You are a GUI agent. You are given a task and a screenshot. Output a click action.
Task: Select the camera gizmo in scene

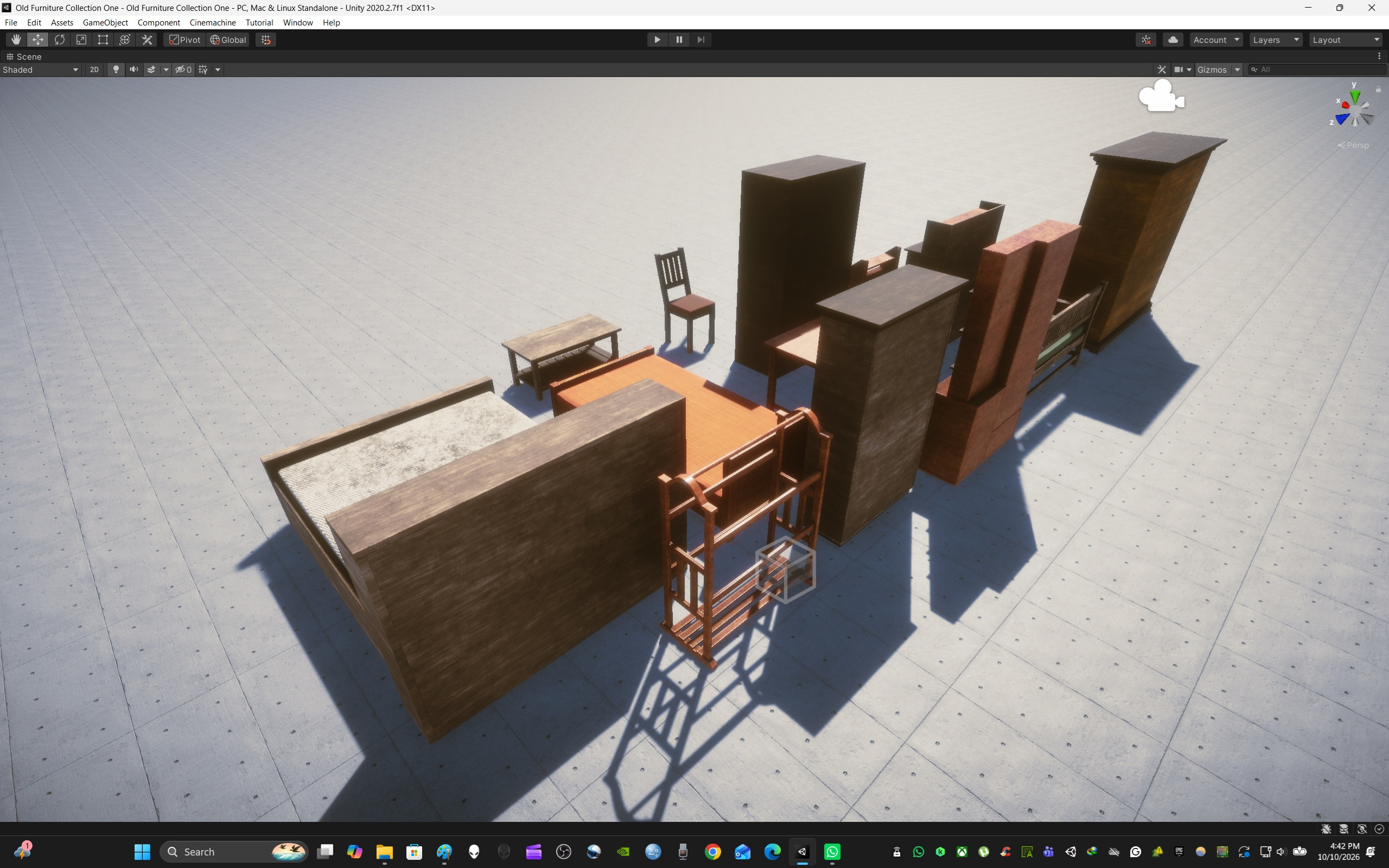point(1161,97)
